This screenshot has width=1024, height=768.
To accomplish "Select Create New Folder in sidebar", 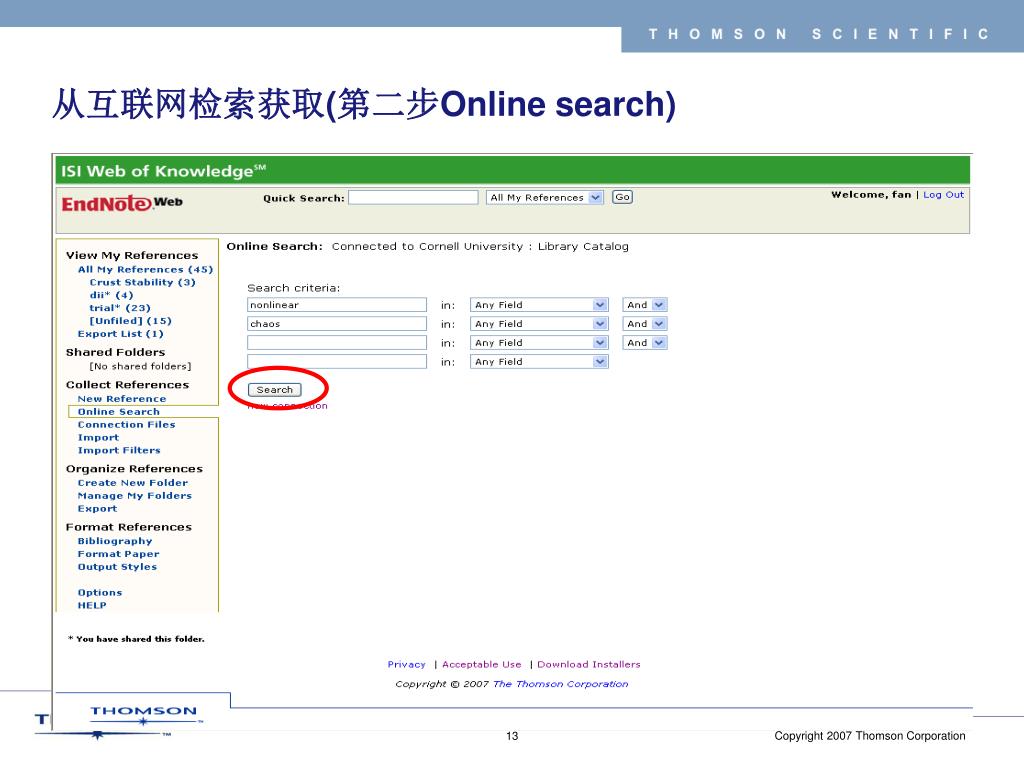I will click(x=133, y=483).
